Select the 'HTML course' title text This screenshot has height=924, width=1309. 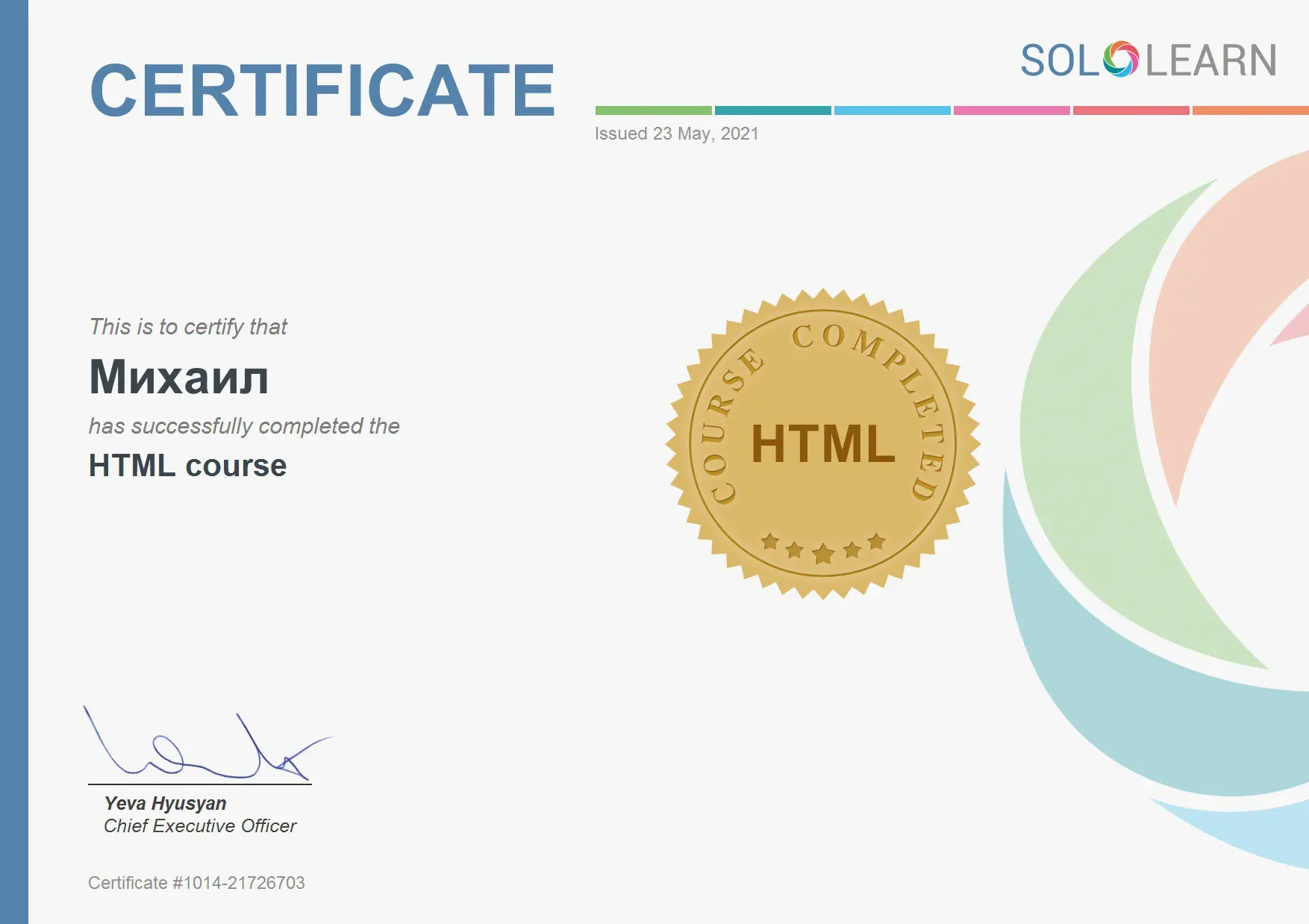pyautogui.click(x=187, y=466)
